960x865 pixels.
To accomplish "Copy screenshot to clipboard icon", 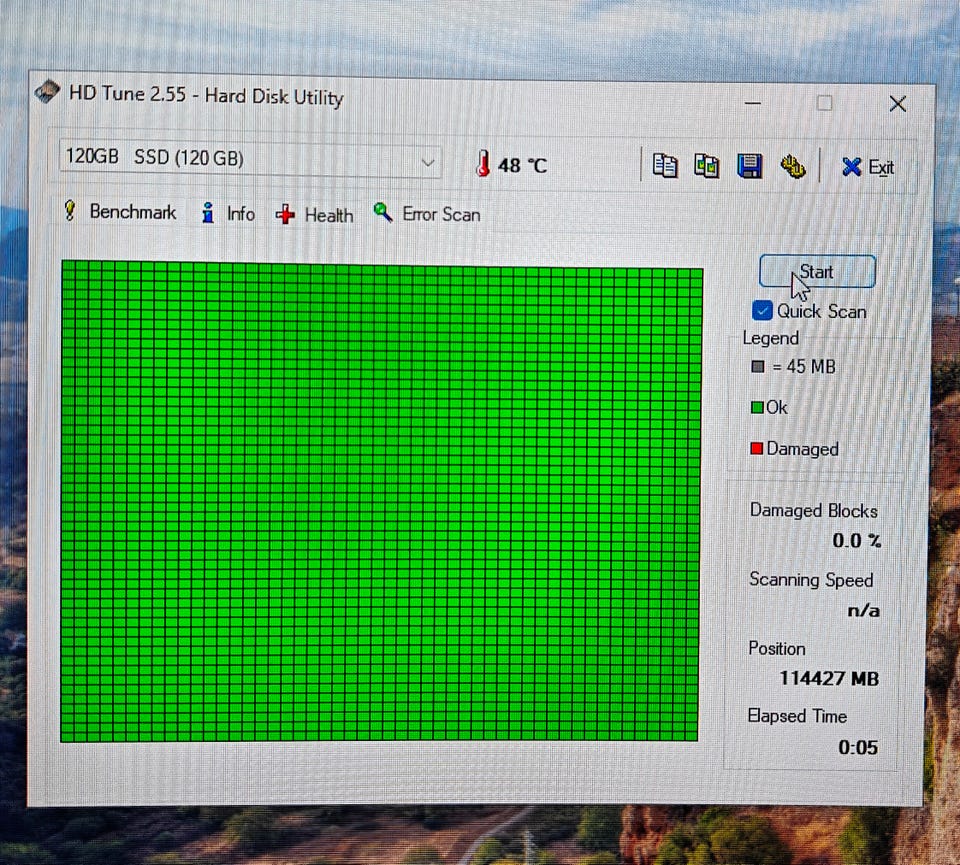I will (707, 166).
